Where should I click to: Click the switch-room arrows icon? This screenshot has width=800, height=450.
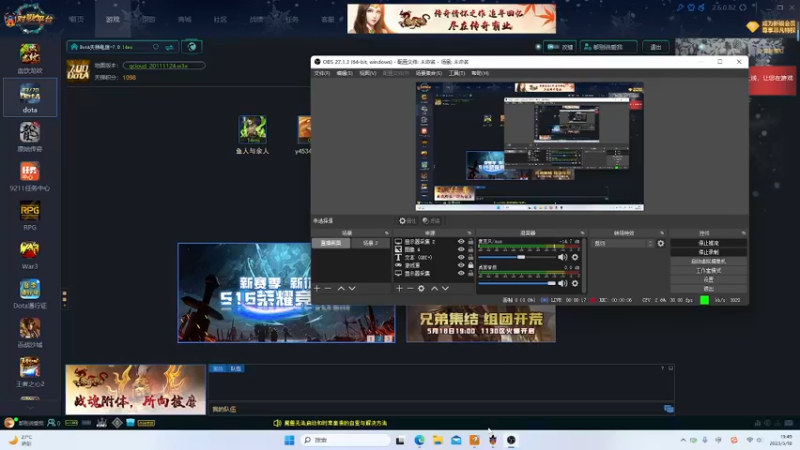[169, 47]
